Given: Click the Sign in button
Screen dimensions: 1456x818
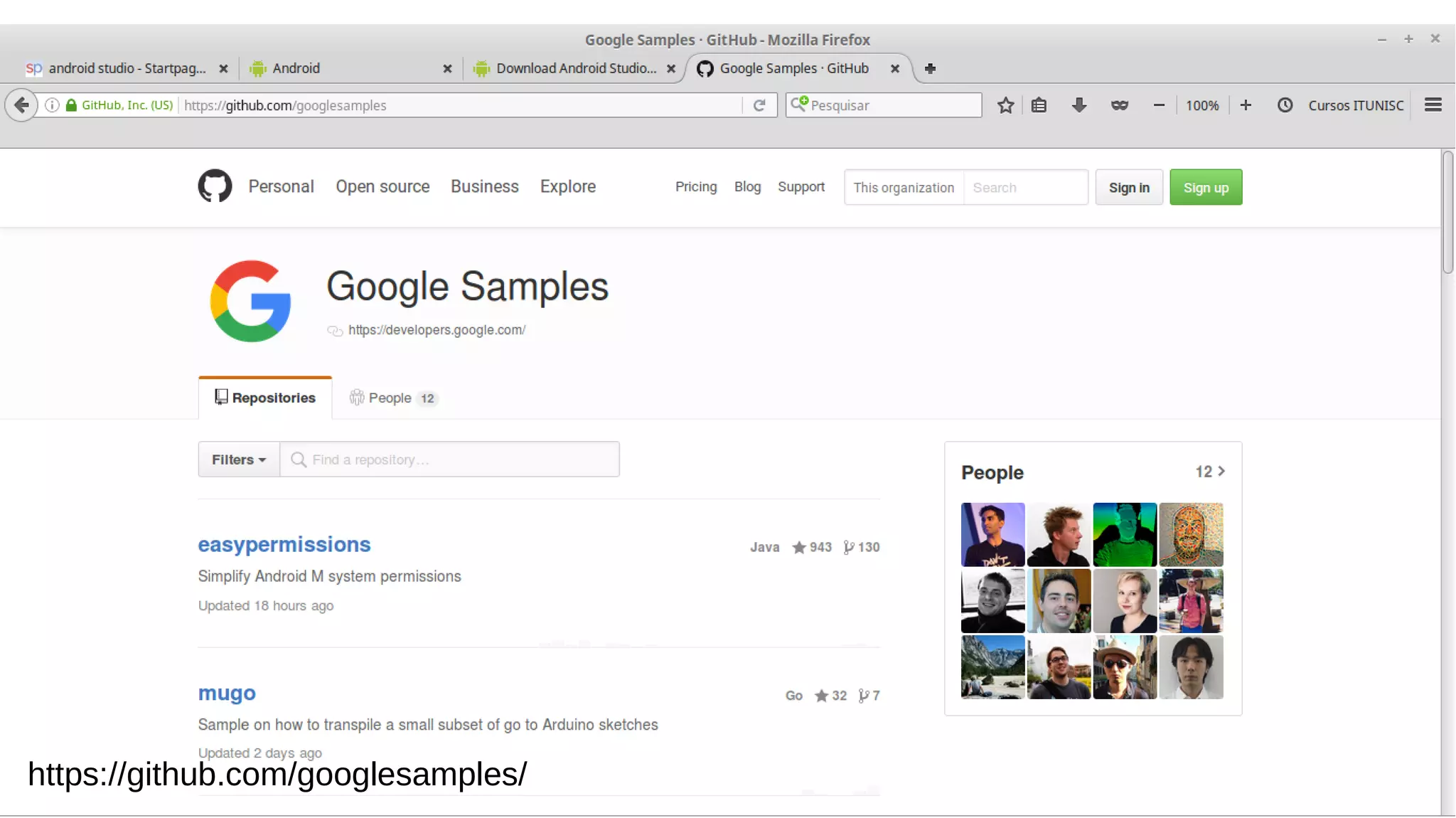Looking at the screenshot, I should [x=1129, y=187].
